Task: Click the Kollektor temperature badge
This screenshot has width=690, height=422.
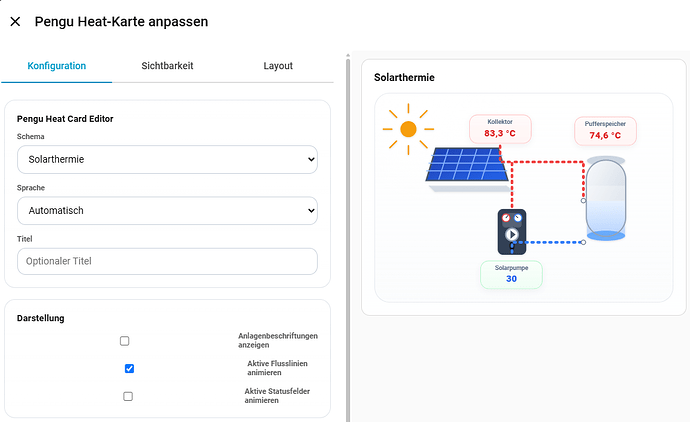Action: [500, 129]
